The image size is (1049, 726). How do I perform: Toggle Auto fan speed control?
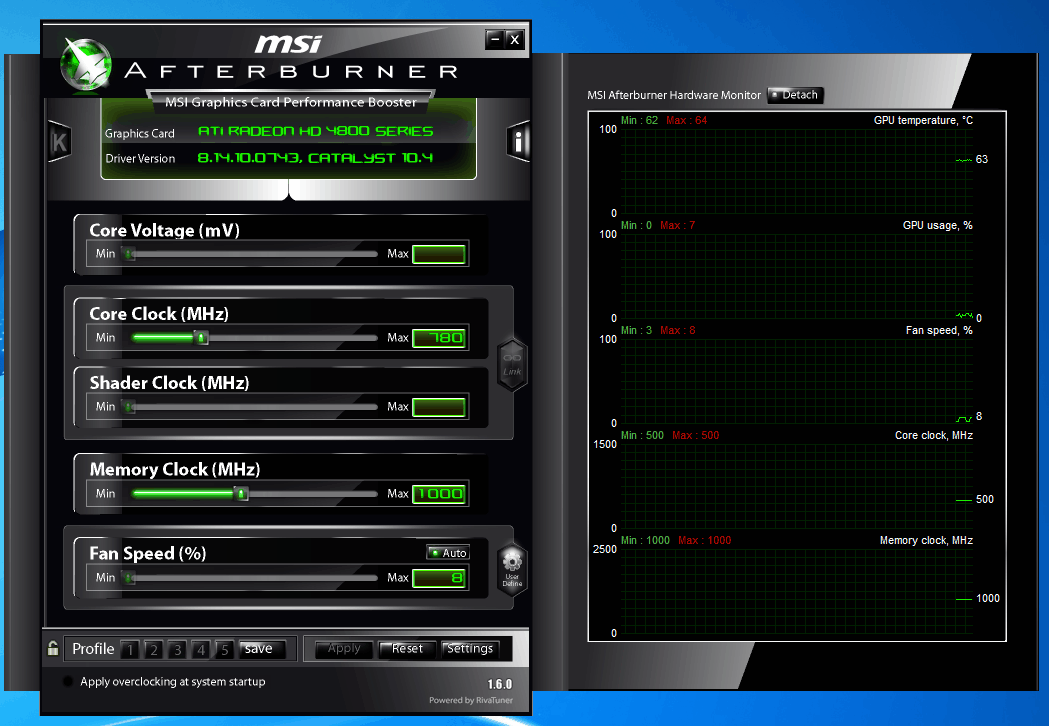448,553
